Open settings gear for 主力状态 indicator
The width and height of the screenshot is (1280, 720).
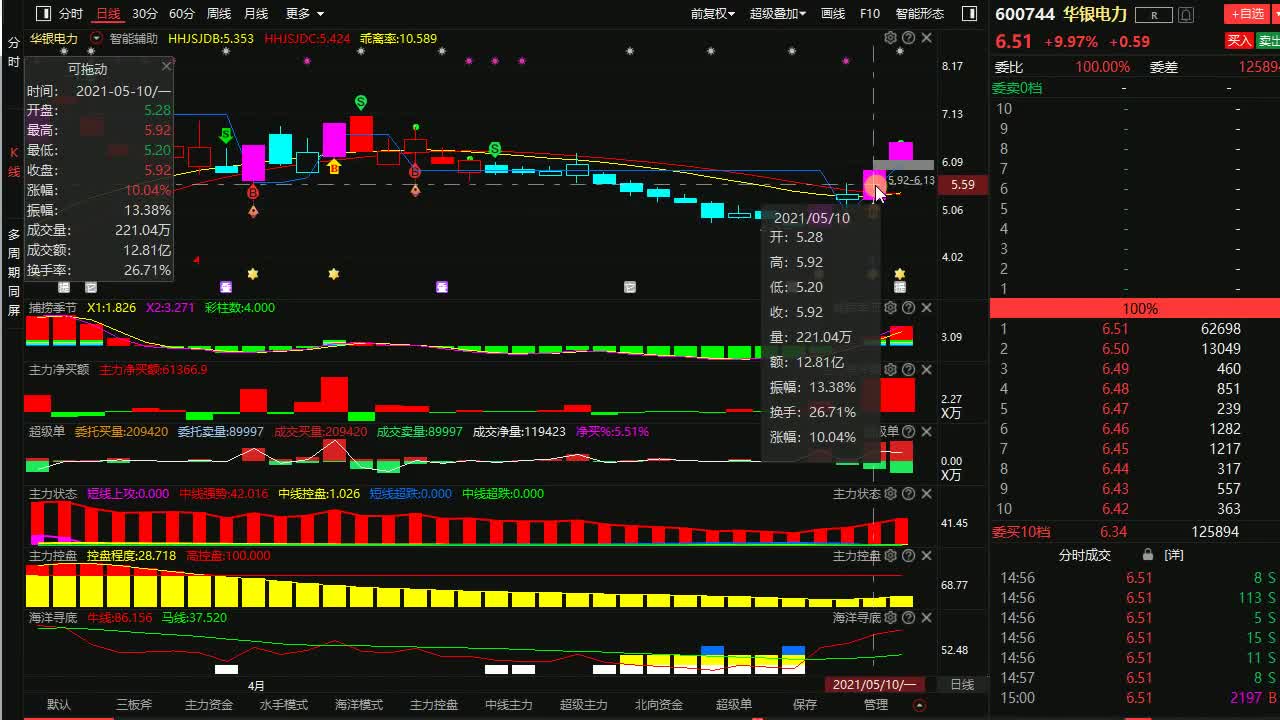[890, 494]
